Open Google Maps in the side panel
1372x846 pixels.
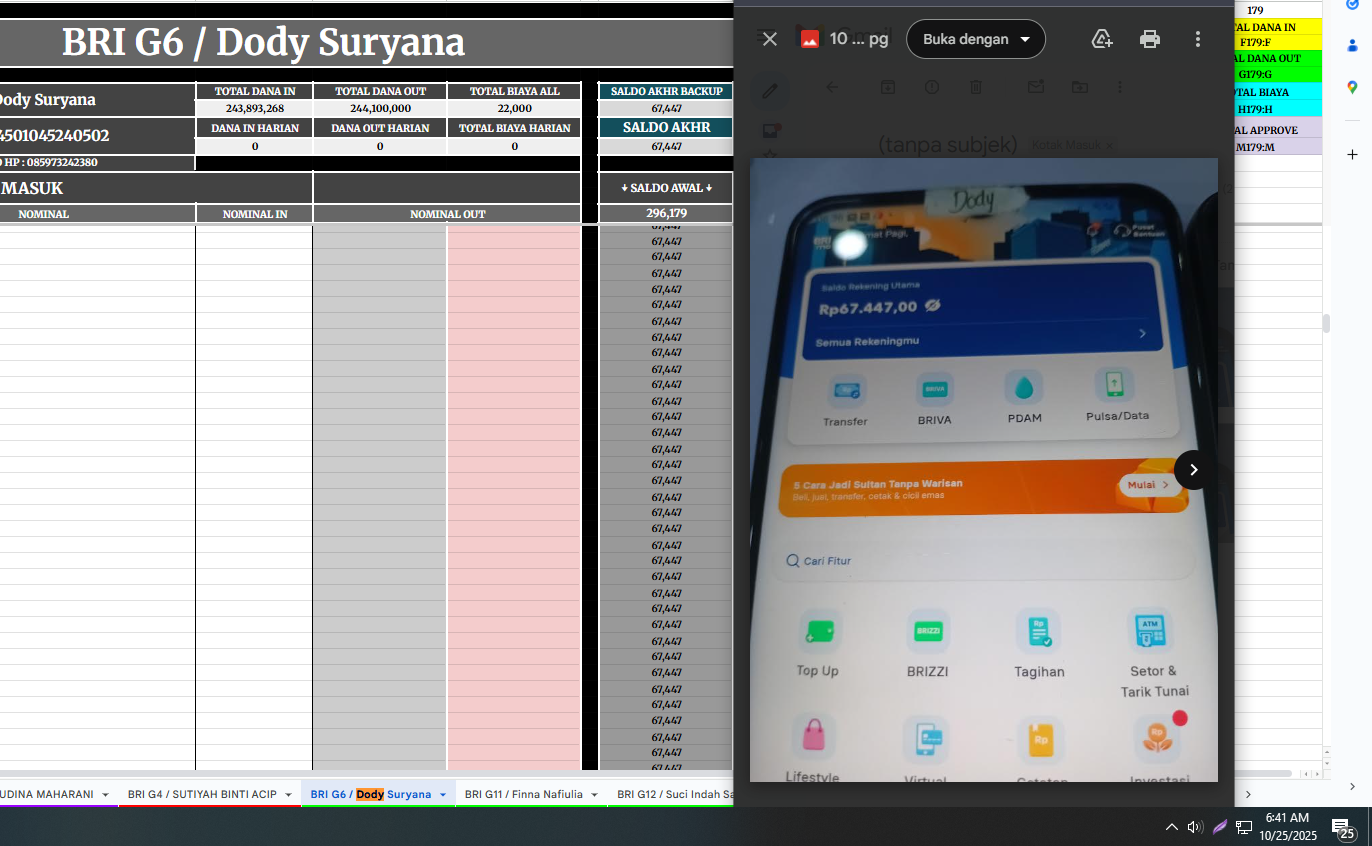click(x=1352, y=88)
